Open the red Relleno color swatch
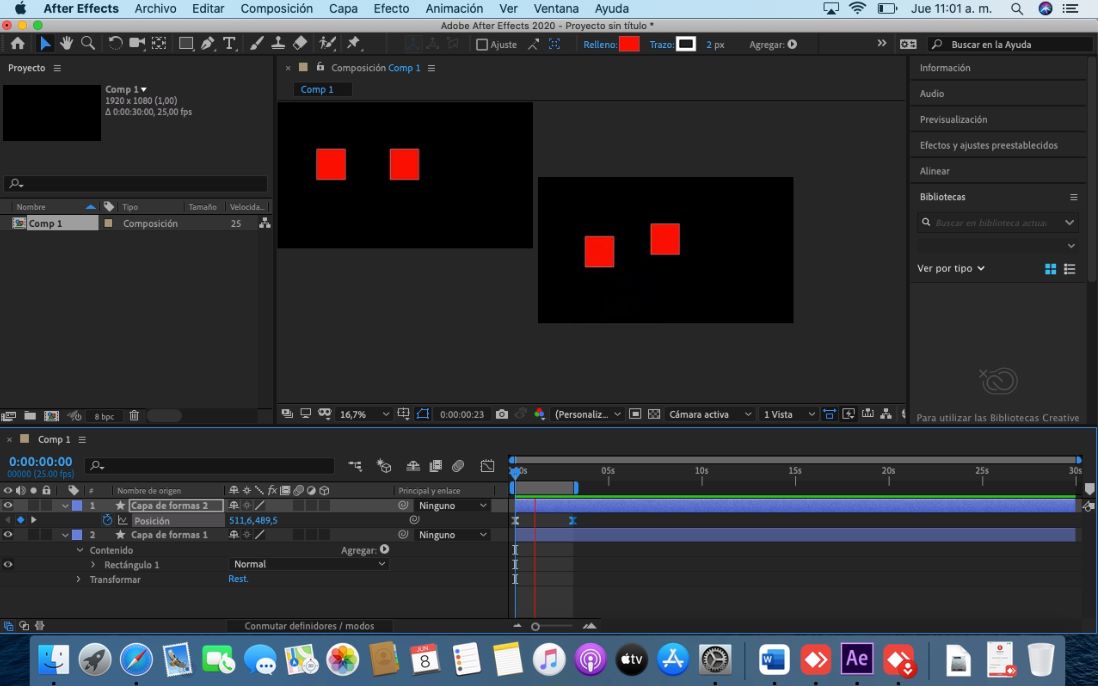 [629, 44]
